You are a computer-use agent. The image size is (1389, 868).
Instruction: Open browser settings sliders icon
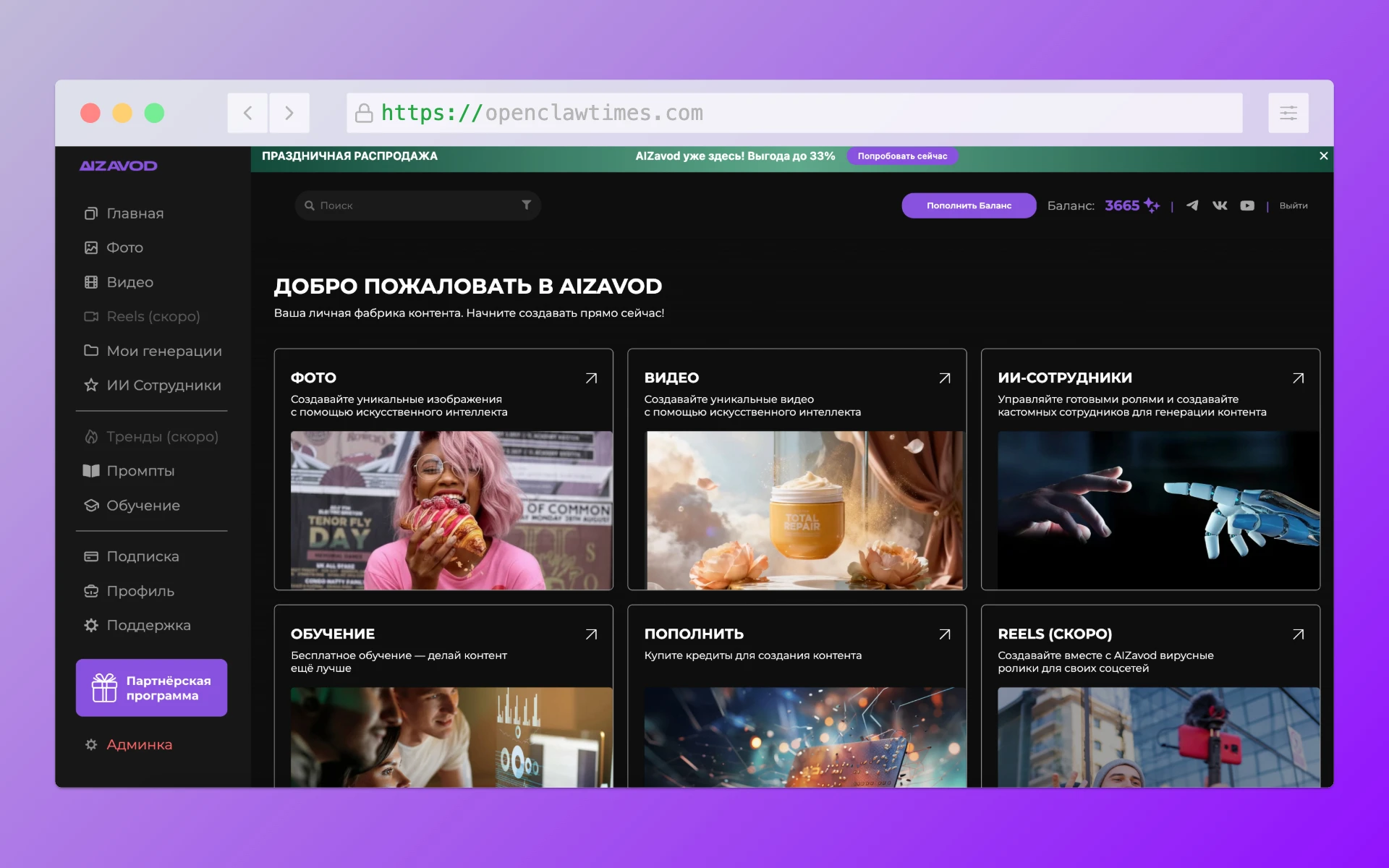point(1288,113)
